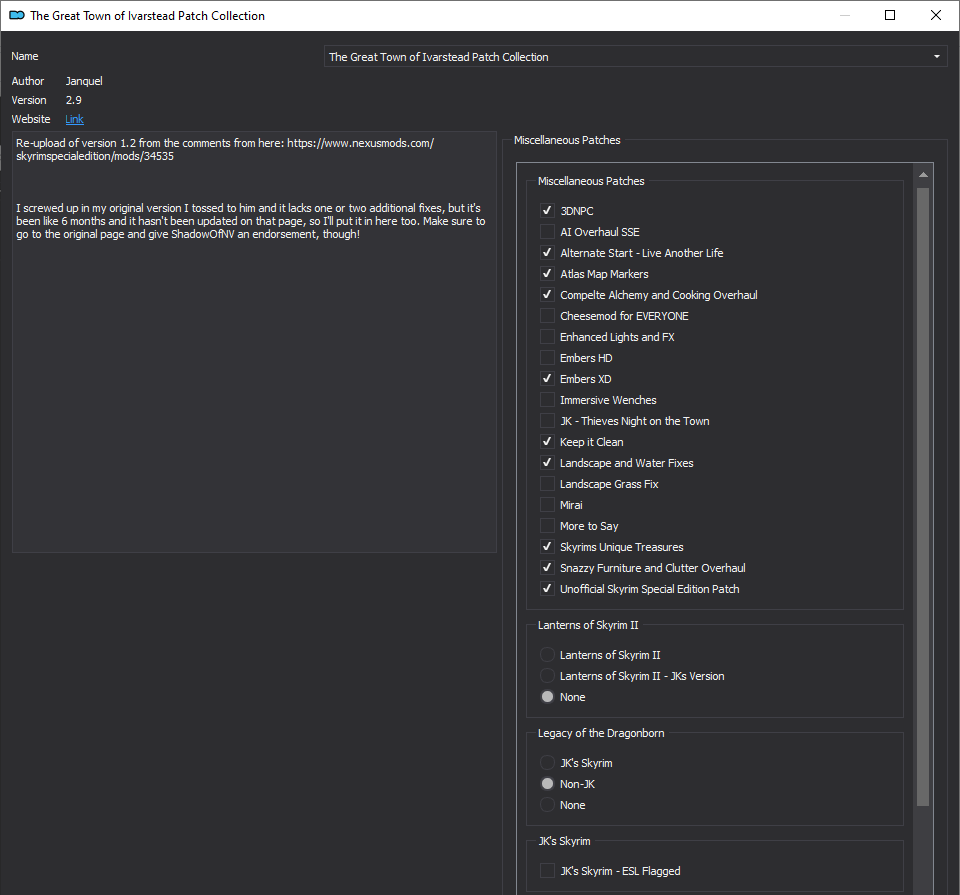Screen dimensions: 960x895
Task: Open the Name dropdown arrow
Action: pyautogui.click(x=936, y=56)
